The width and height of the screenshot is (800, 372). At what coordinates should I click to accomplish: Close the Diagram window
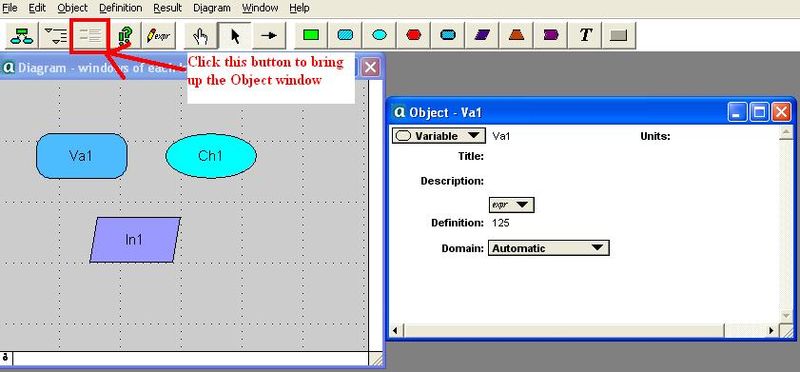click(x=371, y=68)
